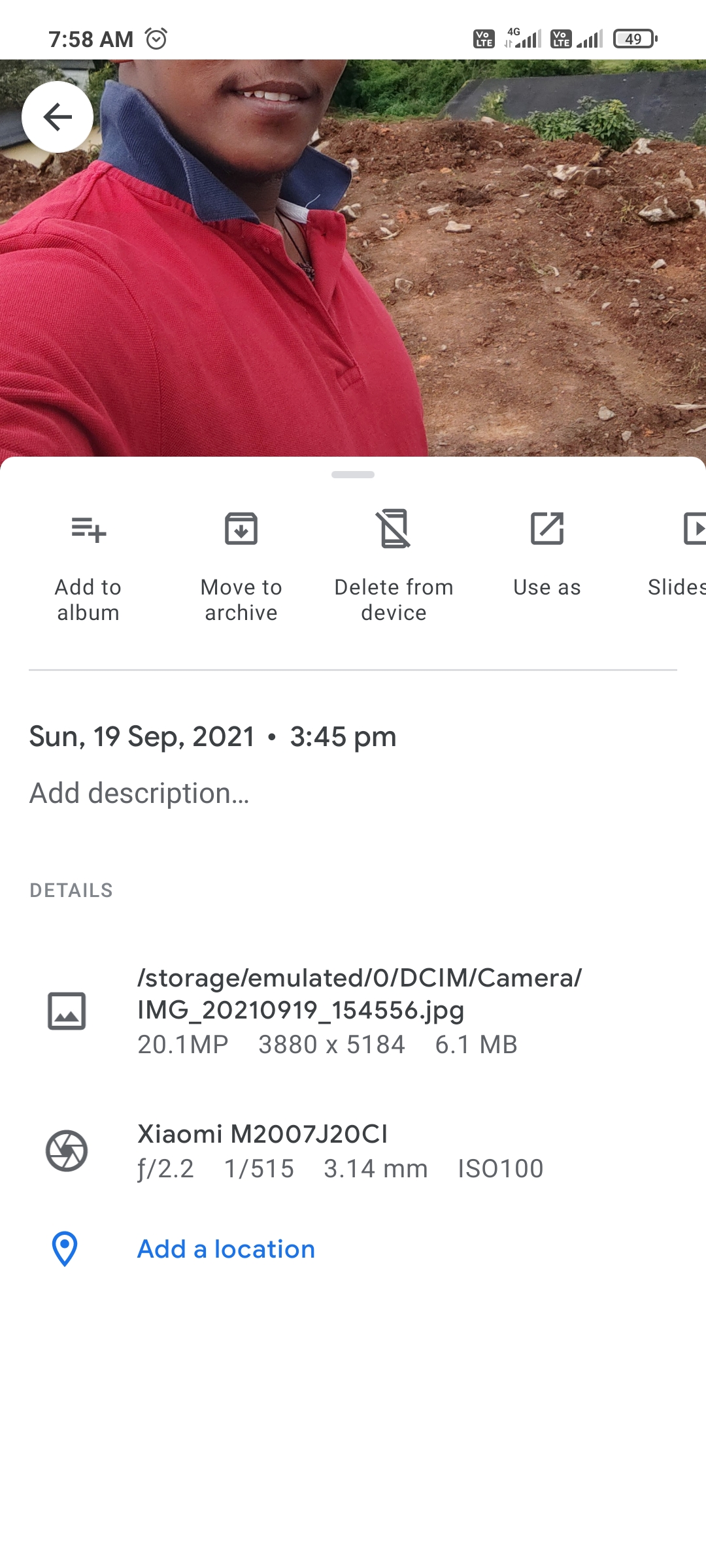This screenshot has width=706, height=1568.
Task: Tap the photo preview at top
Action: tap(353, 258)
